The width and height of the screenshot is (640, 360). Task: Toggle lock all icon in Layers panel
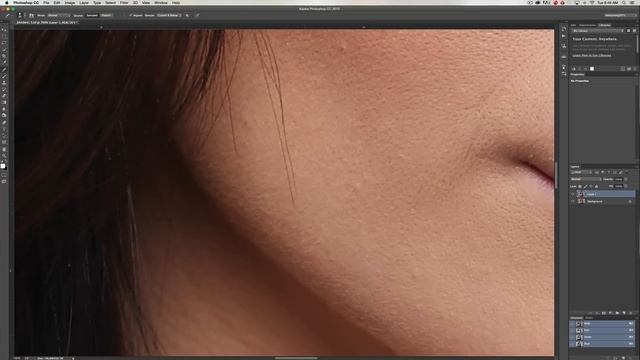[596, 186]
